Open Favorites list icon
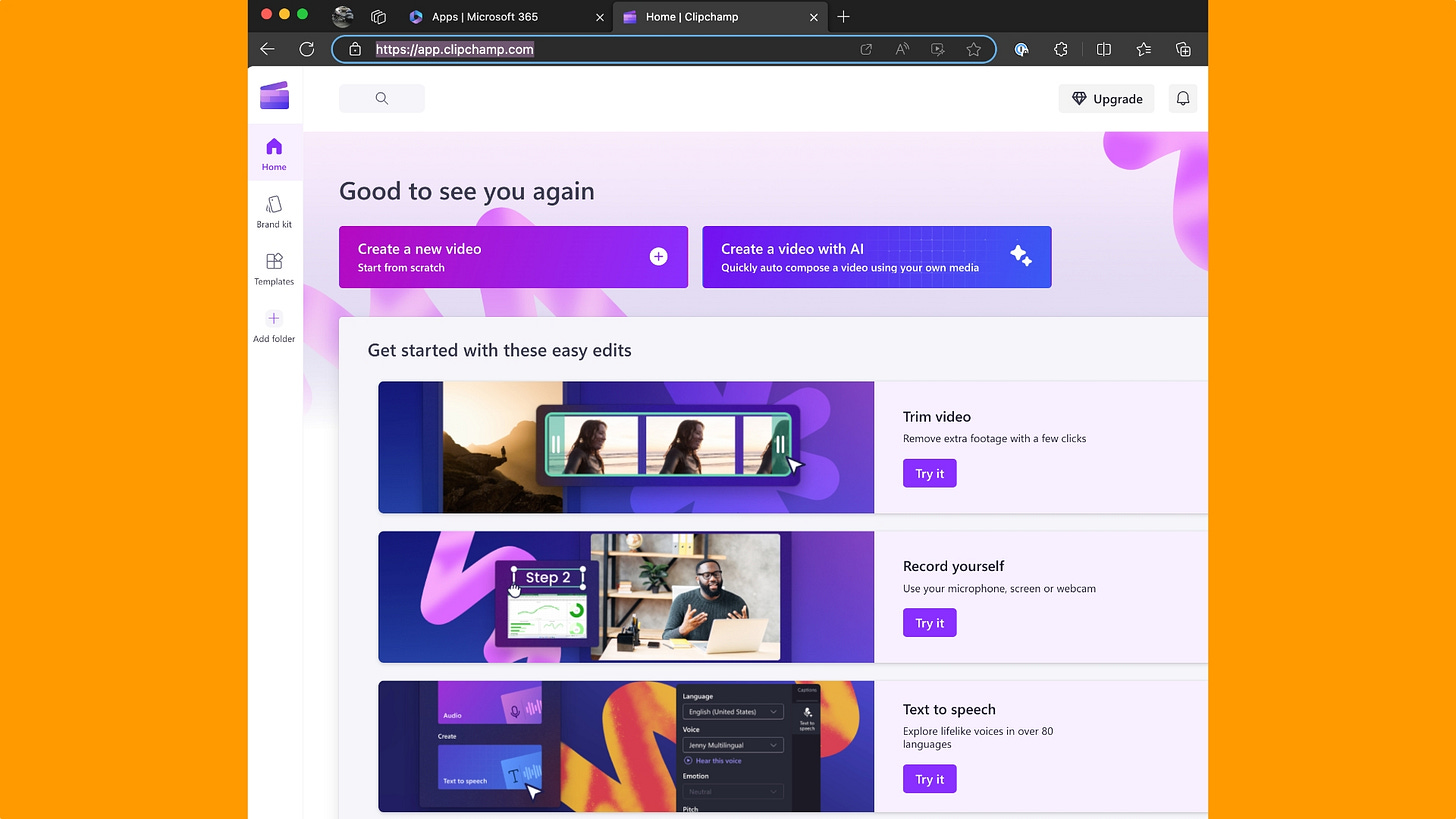1456x819 pixels. pos(1144,49)
